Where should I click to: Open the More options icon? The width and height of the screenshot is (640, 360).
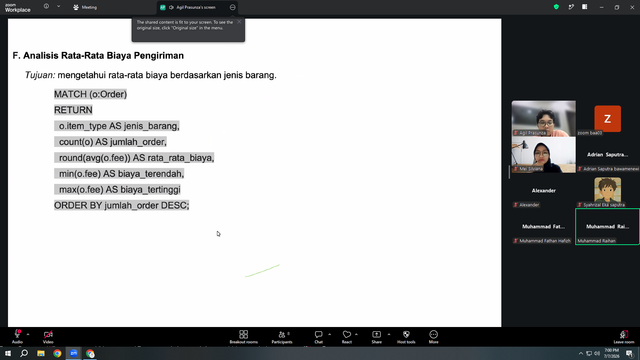(433, 334)
